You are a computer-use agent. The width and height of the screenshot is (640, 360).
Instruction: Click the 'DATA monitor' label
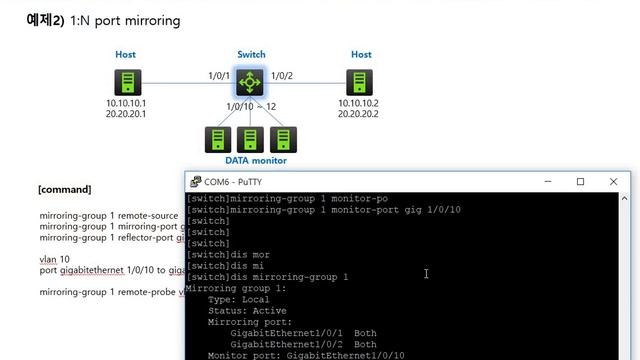pyautogui.click(x=256, y=161)
